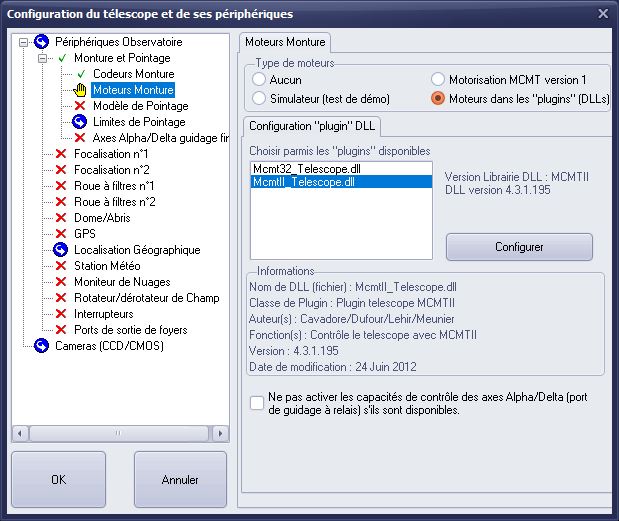Enable the Alpha/Delta axes control checkbox
The width and height of the screenshot is (619, 521).
click(x=257, y=403)
